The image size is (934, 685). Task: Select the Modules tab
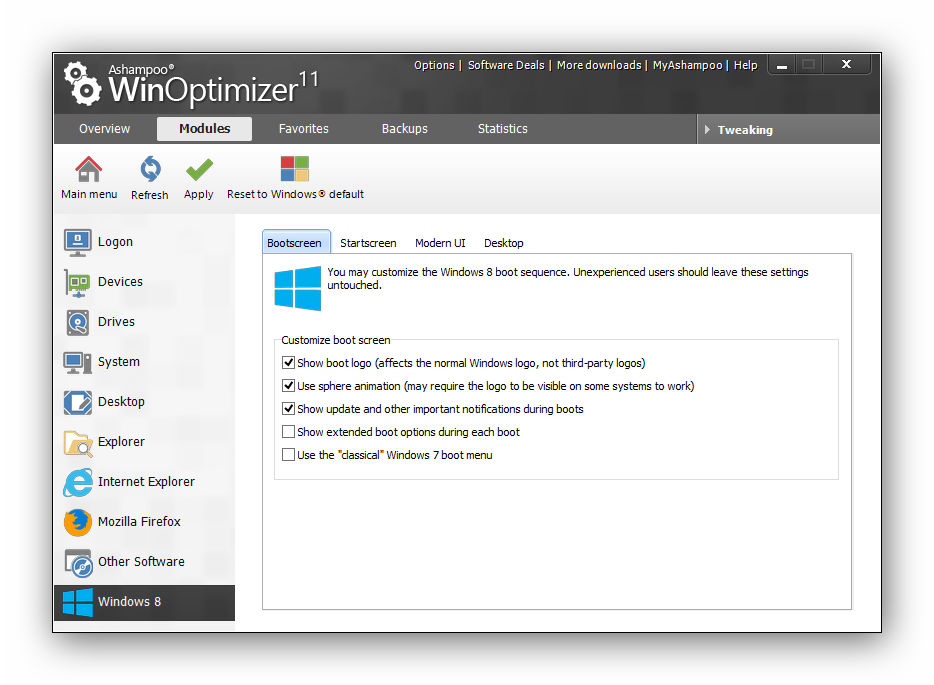tap(204, 129)
